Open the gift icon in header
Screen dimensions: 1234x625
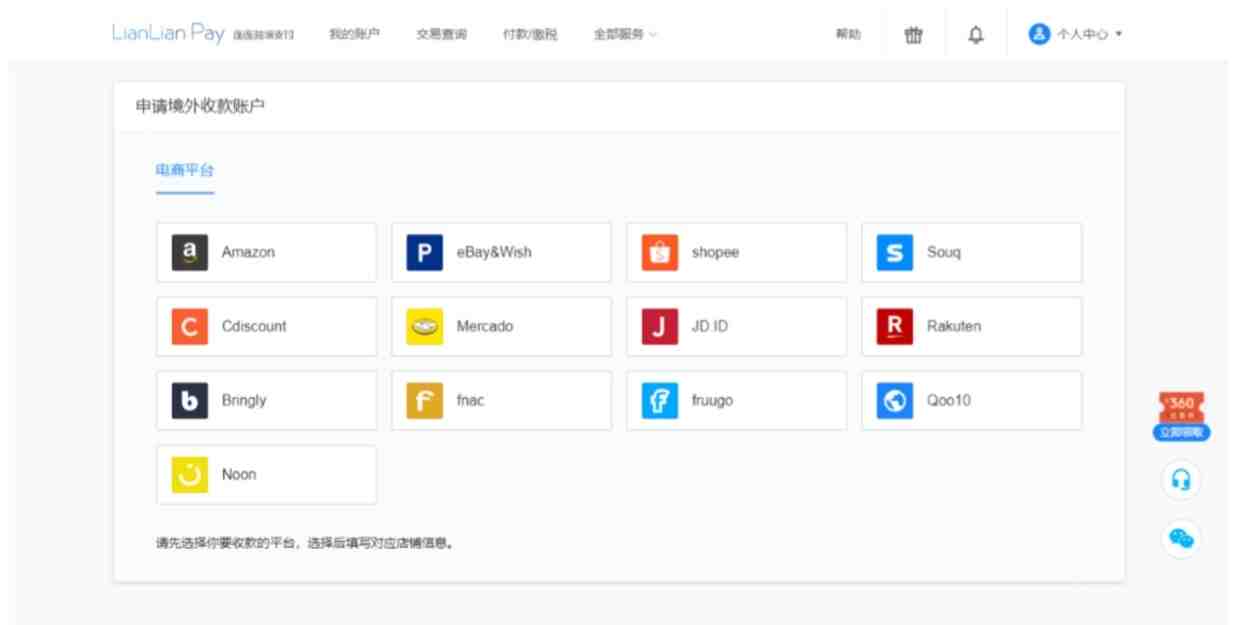tap(913, 34)
